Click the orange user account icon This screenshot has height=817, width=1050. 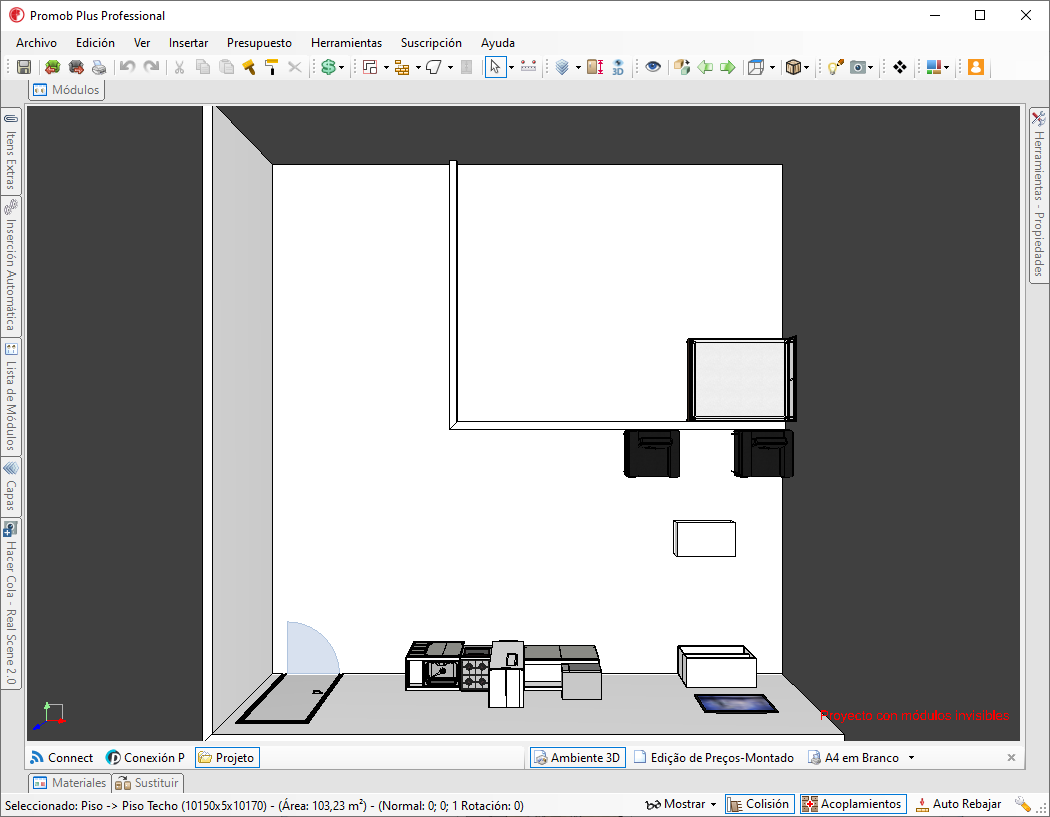(x=976, y=67)
